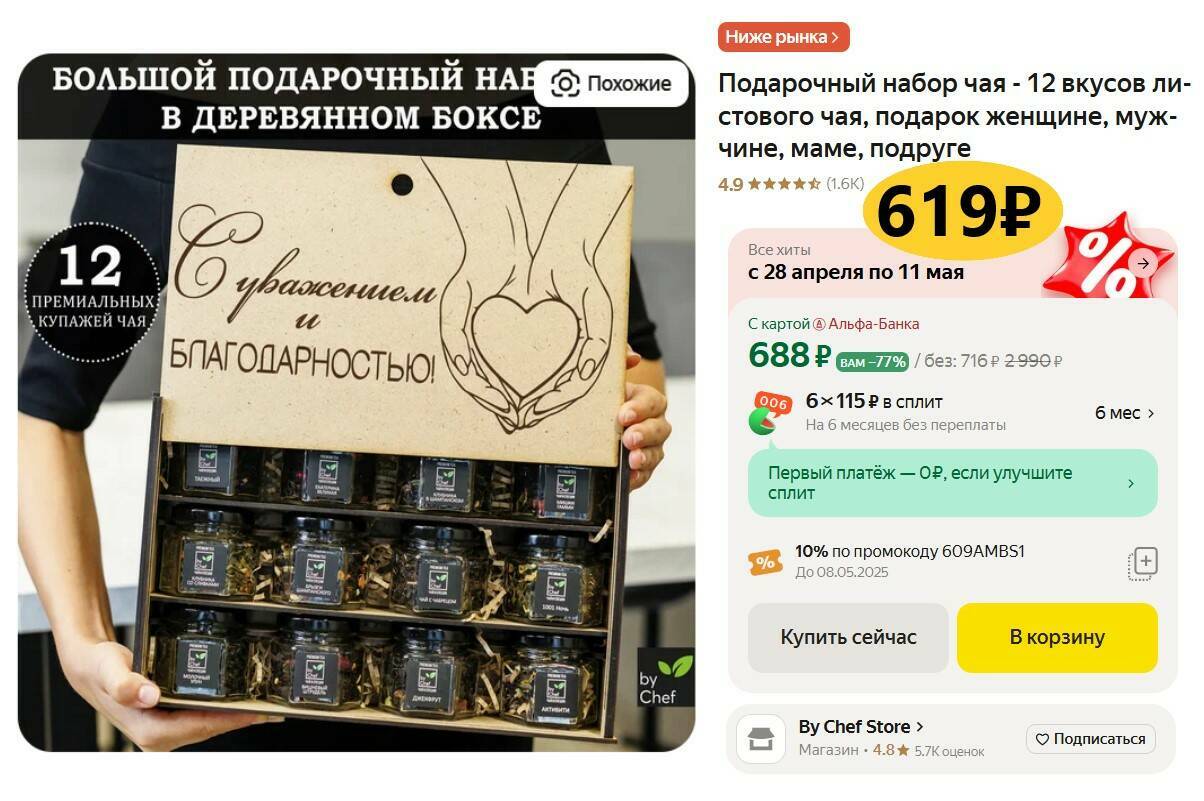Subscribe to store via Подписаться
Image resolution: width=1204 pixels, height=801 pixels.
point(1091,740)
